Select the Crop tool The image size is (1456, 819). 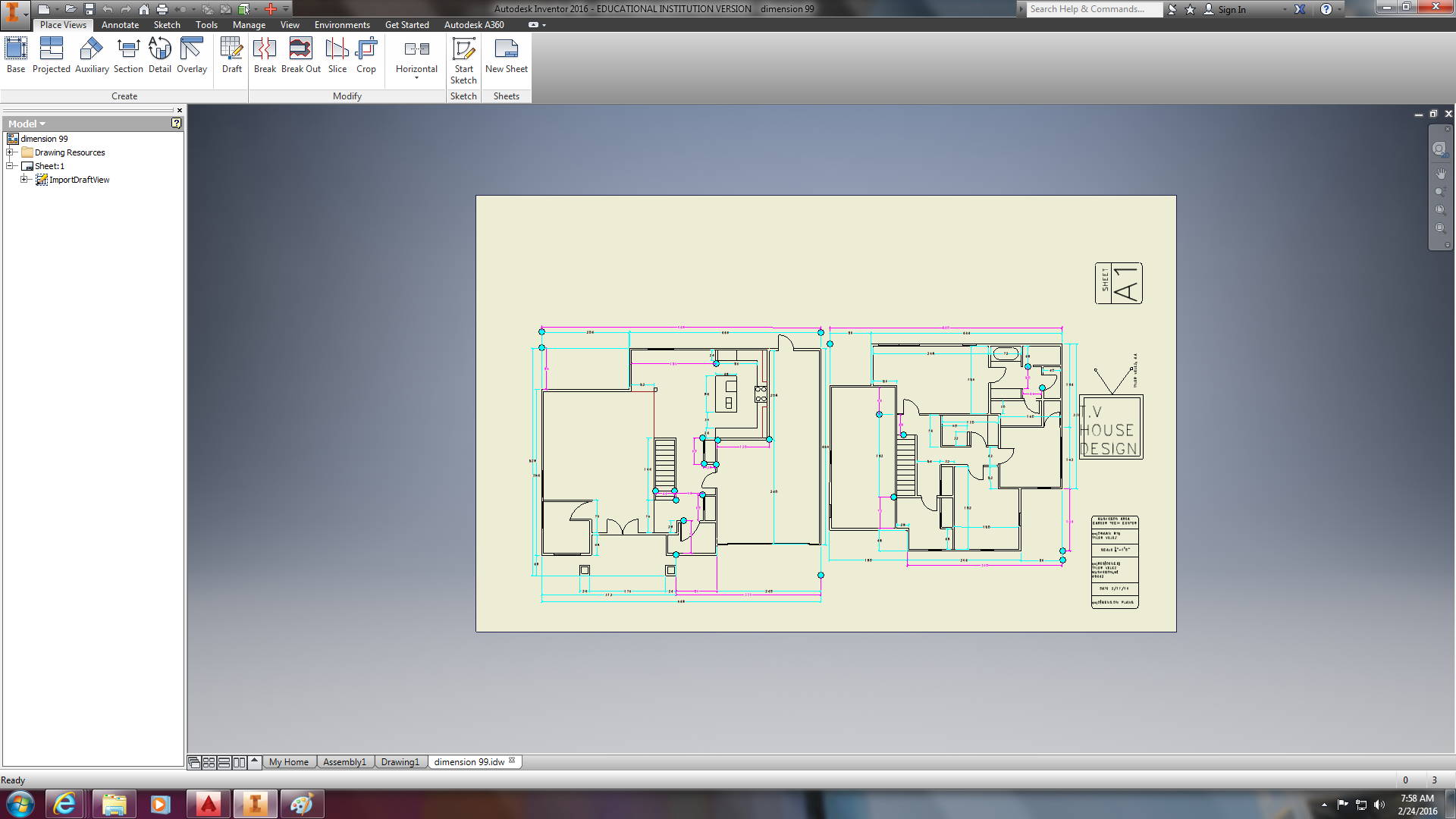pyautogui.click(x=366, y=55)
